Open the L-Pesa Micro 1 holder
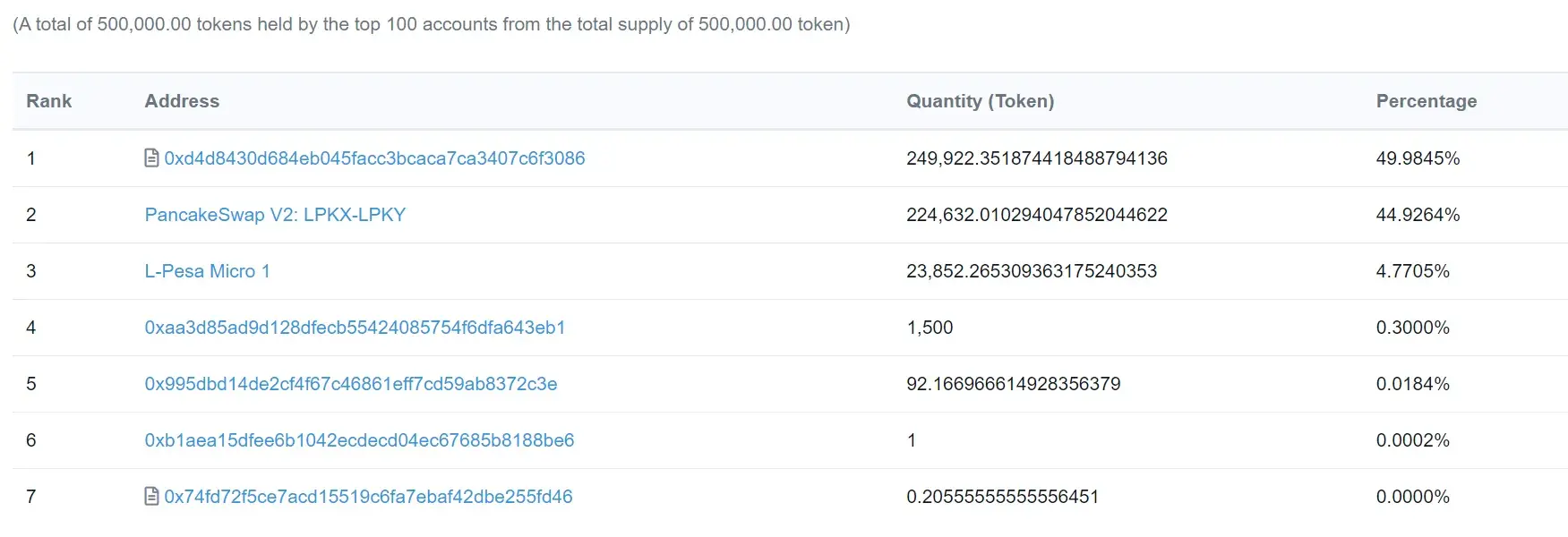The width and height of the screenshot is (1568, 537). (x=207, y=271)
